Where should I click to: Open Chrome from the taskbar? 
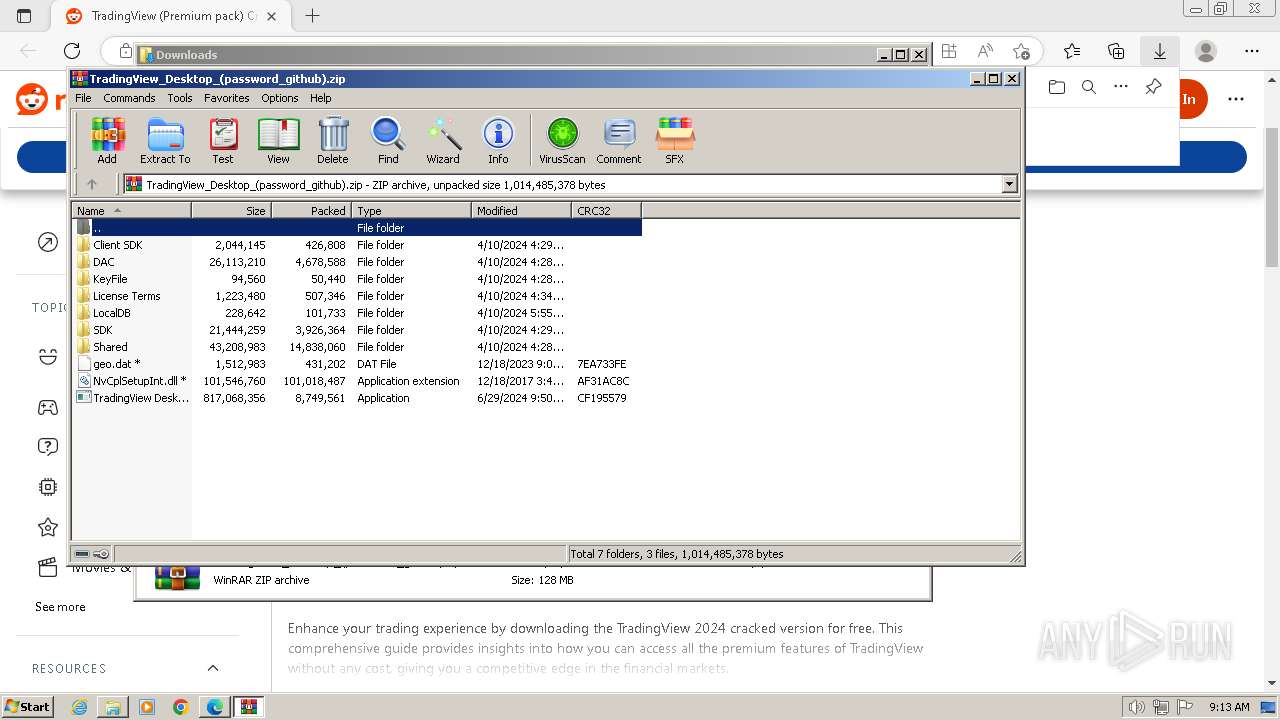(180, 707)
